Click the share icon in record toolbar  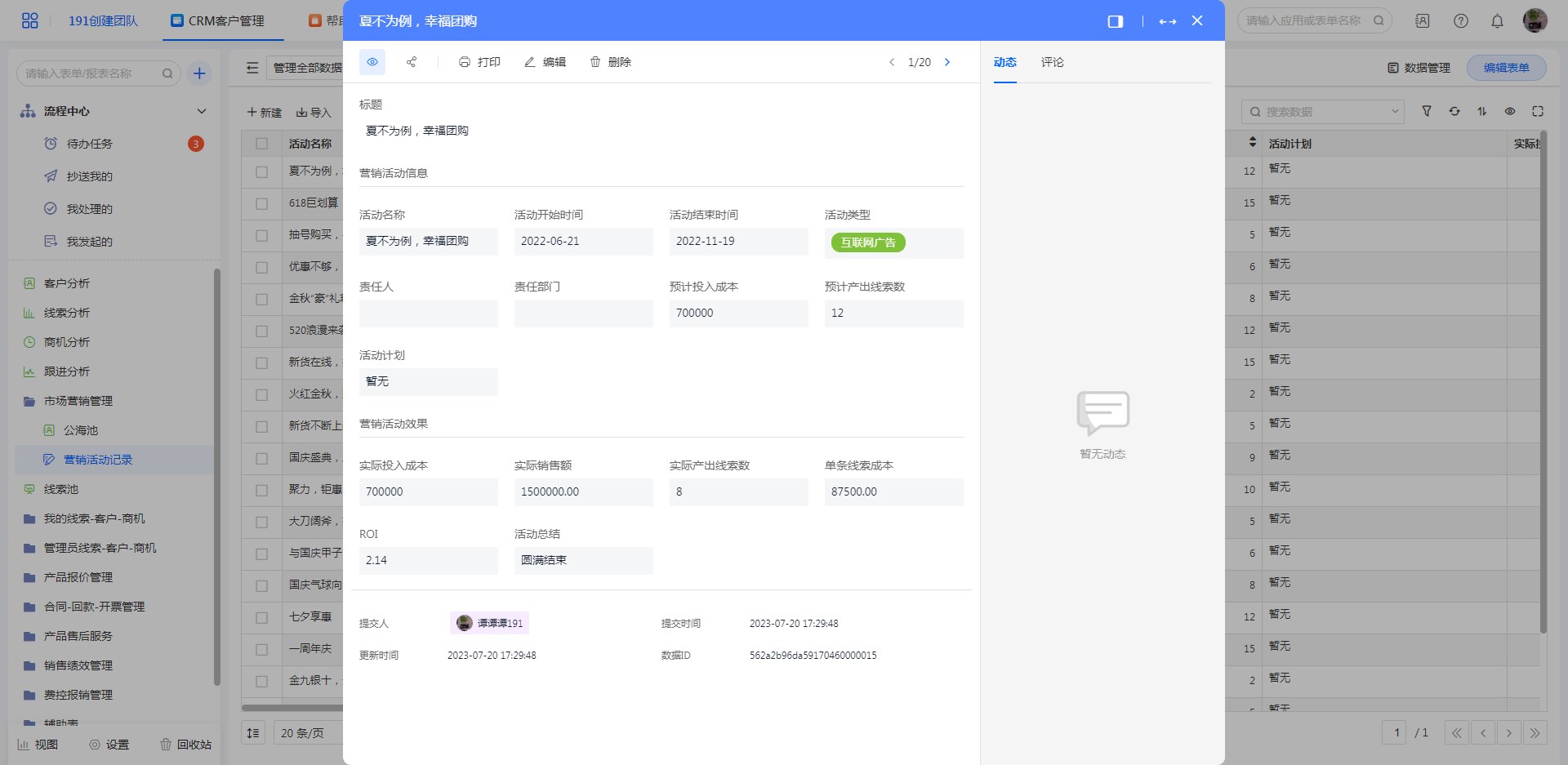412,62
